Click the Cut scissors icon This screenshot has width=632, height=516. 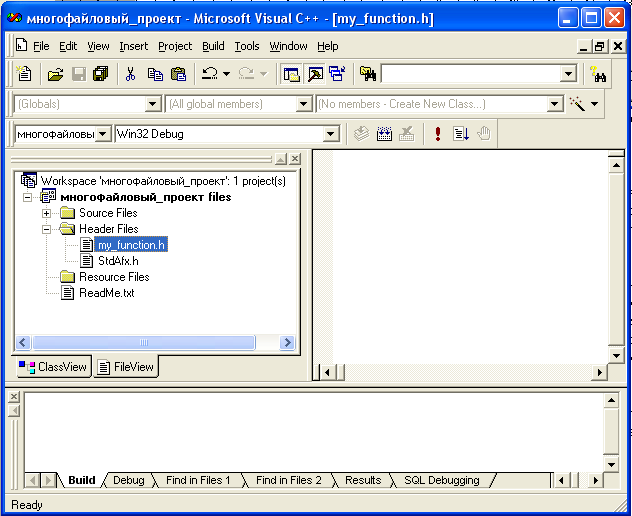[131, 74]
